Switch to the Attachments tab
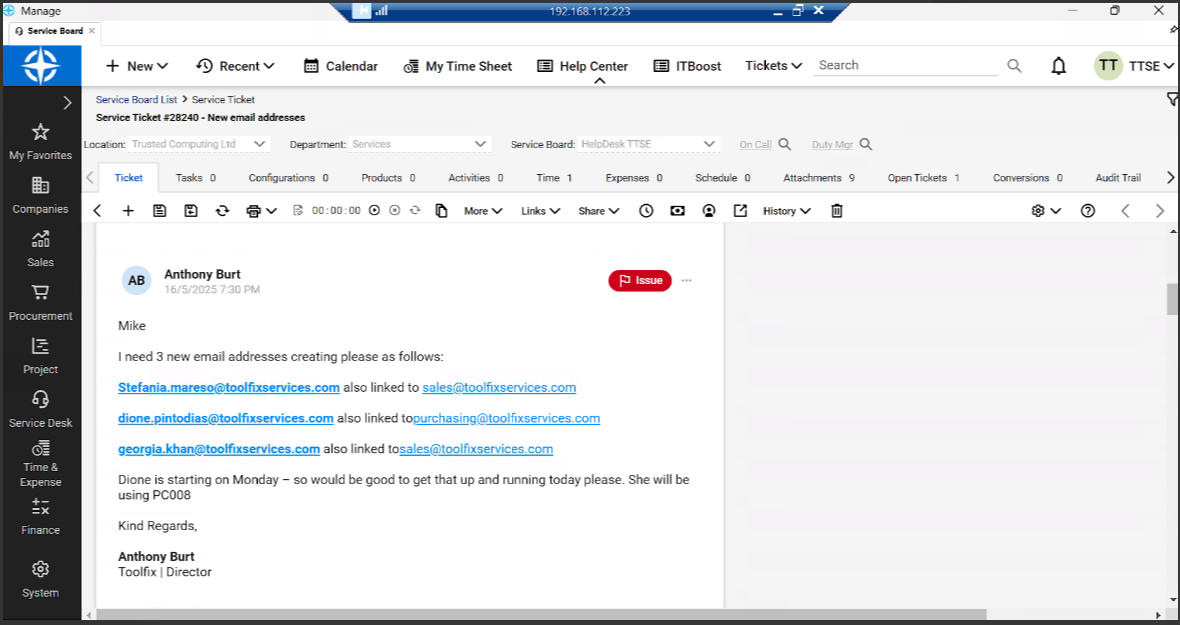The width and height of the screenshot is (1180, 625). click(819, 177)
